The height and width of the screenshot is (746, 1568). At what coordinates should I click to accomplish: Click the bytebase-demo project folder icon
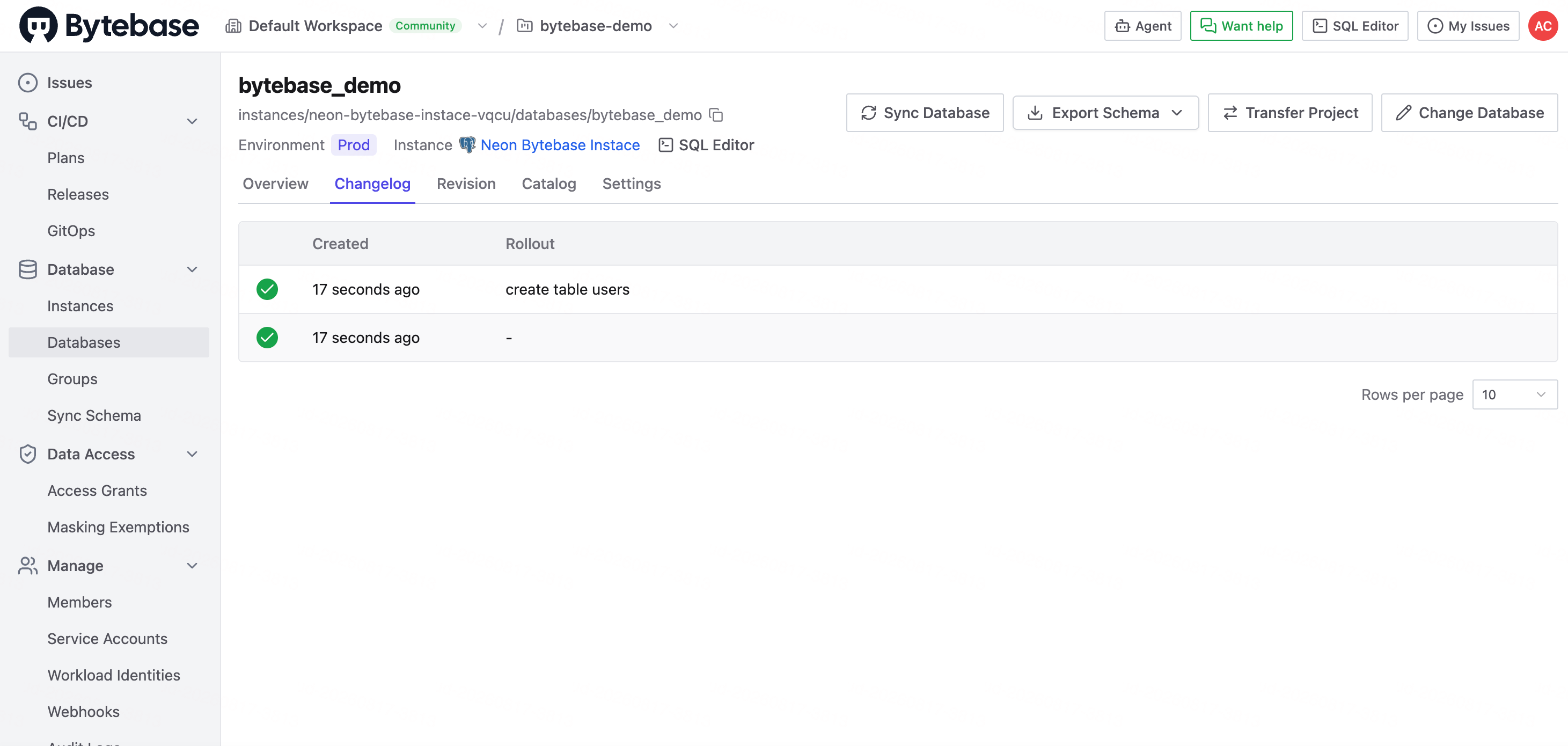click(525, 26)
